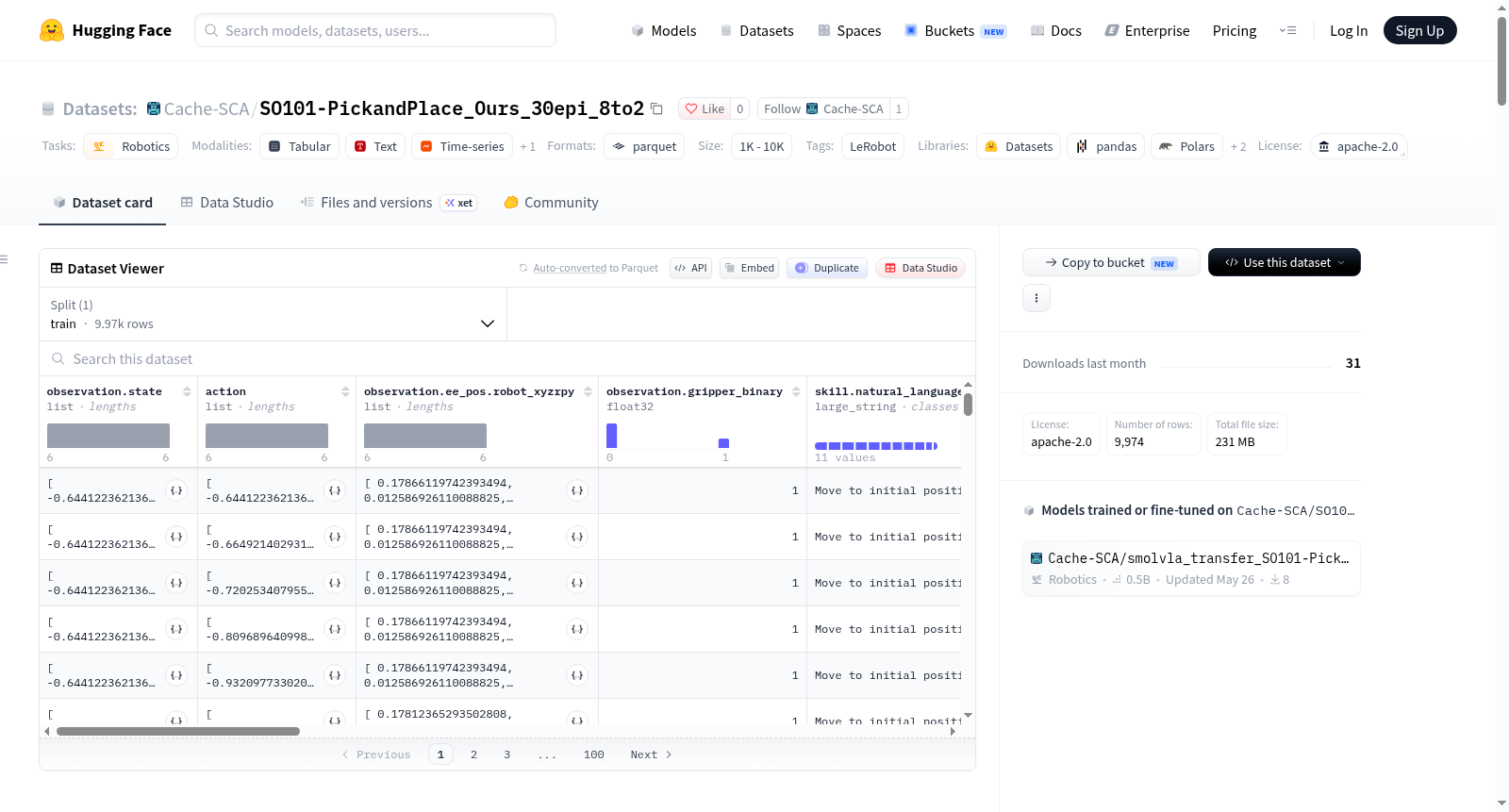Sort the observation.state column

[x=187, y=391]
